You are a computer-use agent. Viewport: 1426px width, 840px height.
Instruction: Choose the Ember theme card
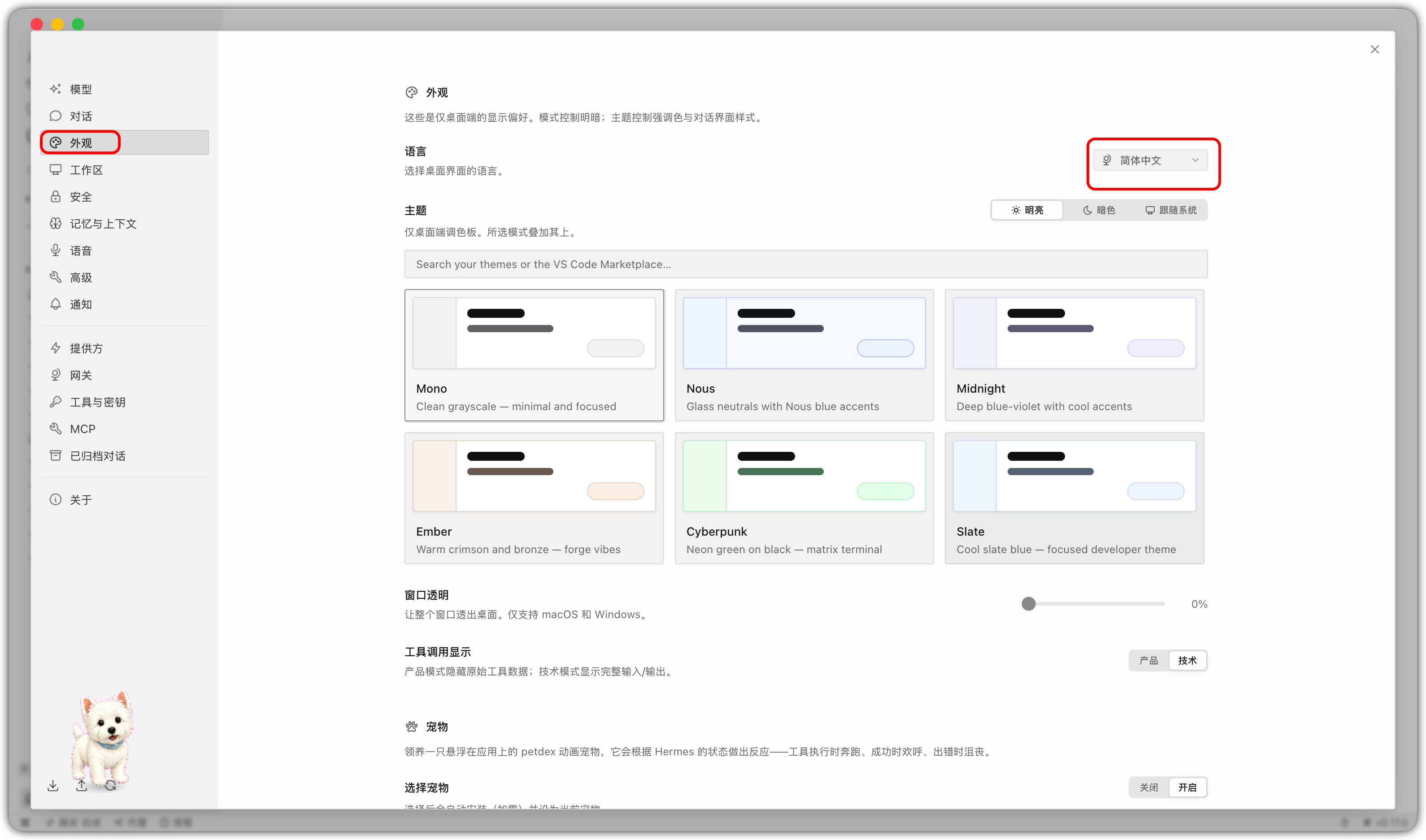534,498
